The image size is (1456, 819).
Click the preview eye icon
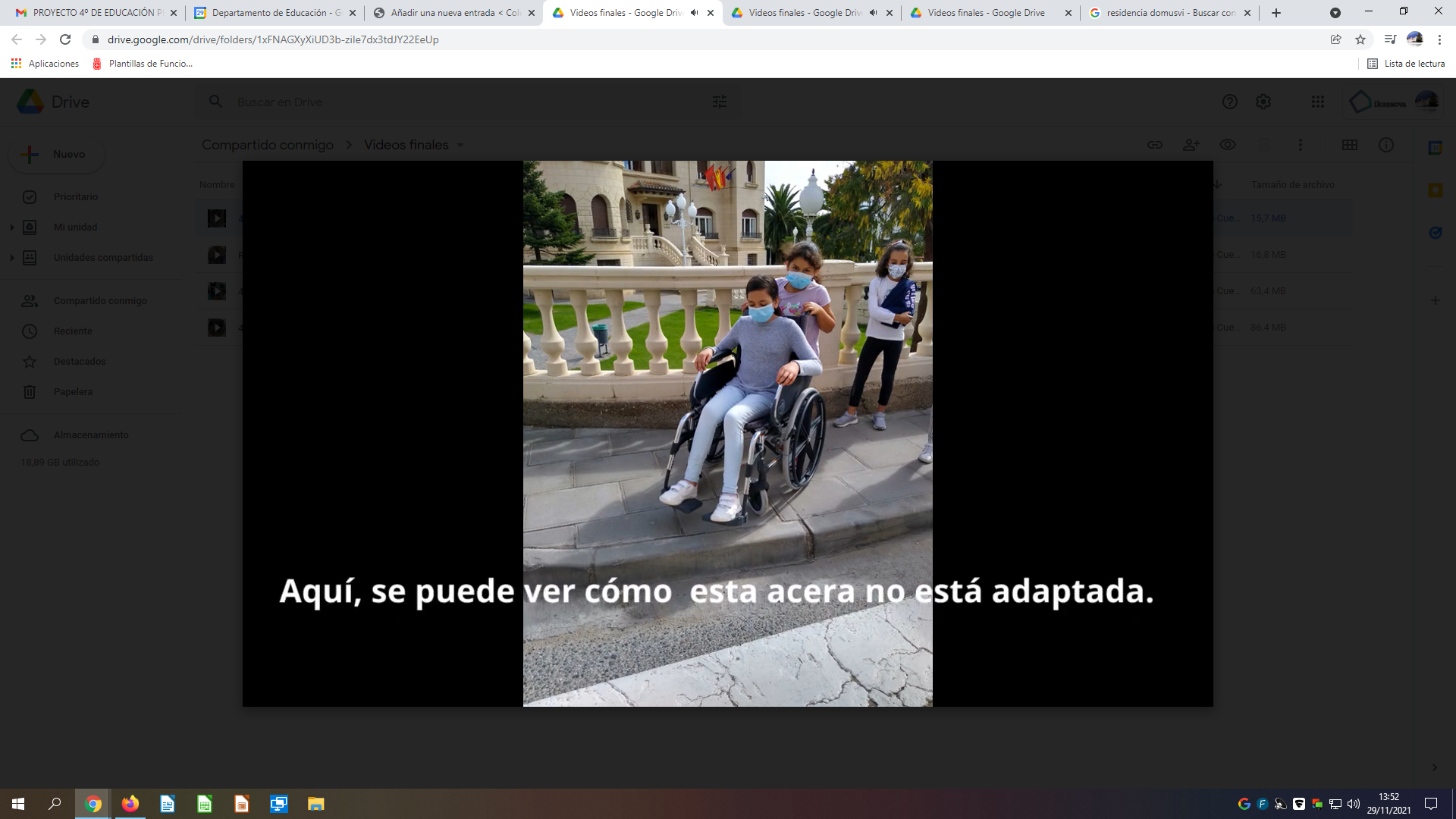pyautogui.click(x=1228, y=145)
